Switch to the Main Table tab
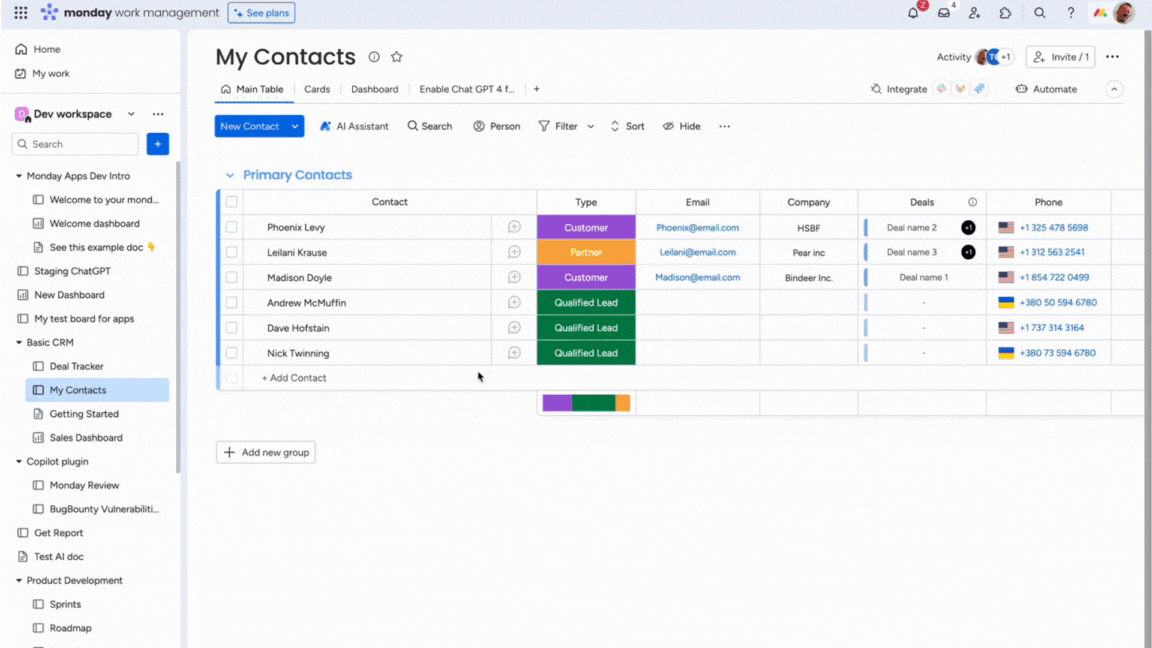 click(x=252, y=89)
